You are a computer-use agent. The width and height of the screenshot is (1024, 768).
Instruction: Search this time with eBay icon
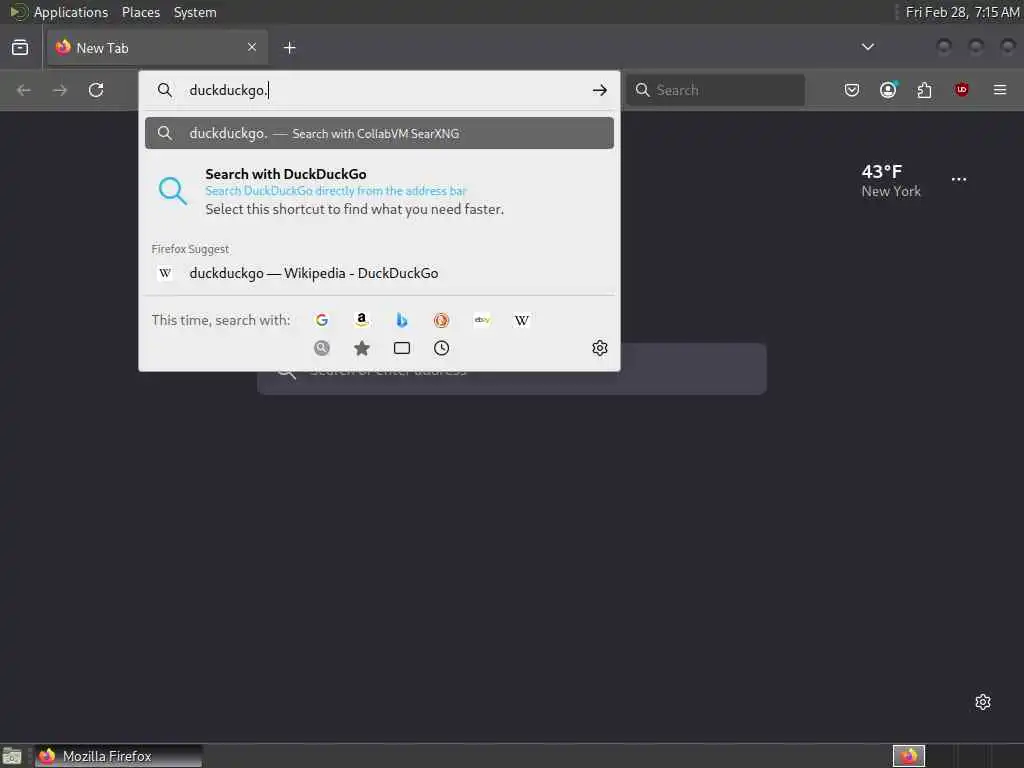482,320
